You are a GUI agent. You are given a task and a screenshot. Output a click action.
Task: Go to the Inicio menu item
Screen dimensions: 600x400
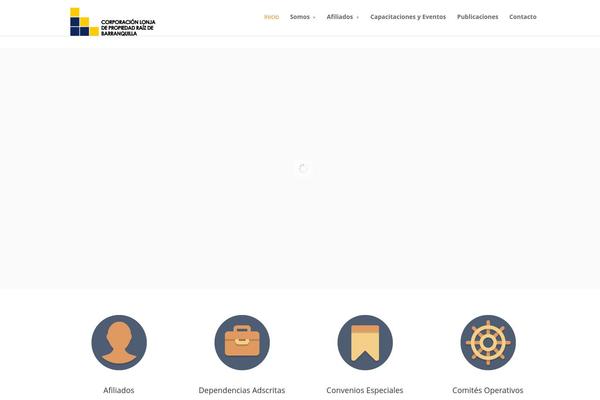point(272,17)
